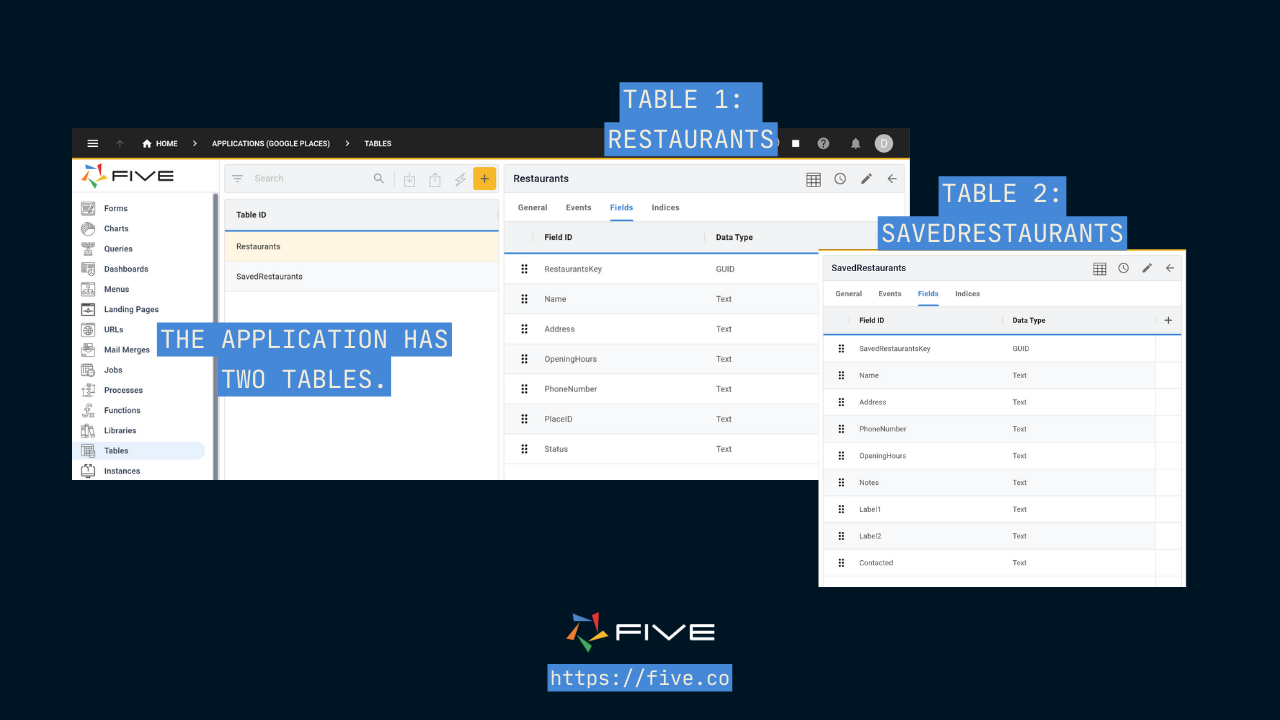The height and width of the screenshot is (720, 1280).
Task: Click the Functions sidebar icon
Action: point(88,410)
